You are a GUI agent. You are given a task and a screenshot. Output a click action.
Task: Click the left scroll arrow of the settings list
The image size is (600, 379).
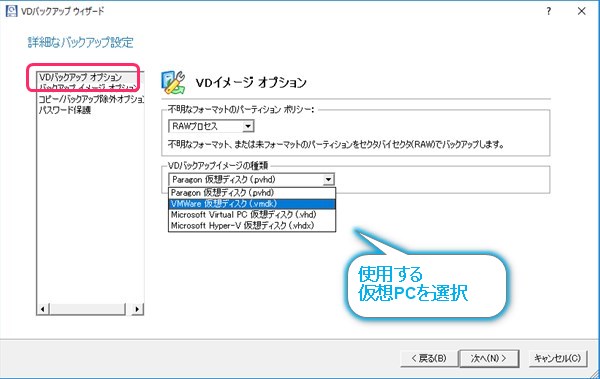[43, 309]
